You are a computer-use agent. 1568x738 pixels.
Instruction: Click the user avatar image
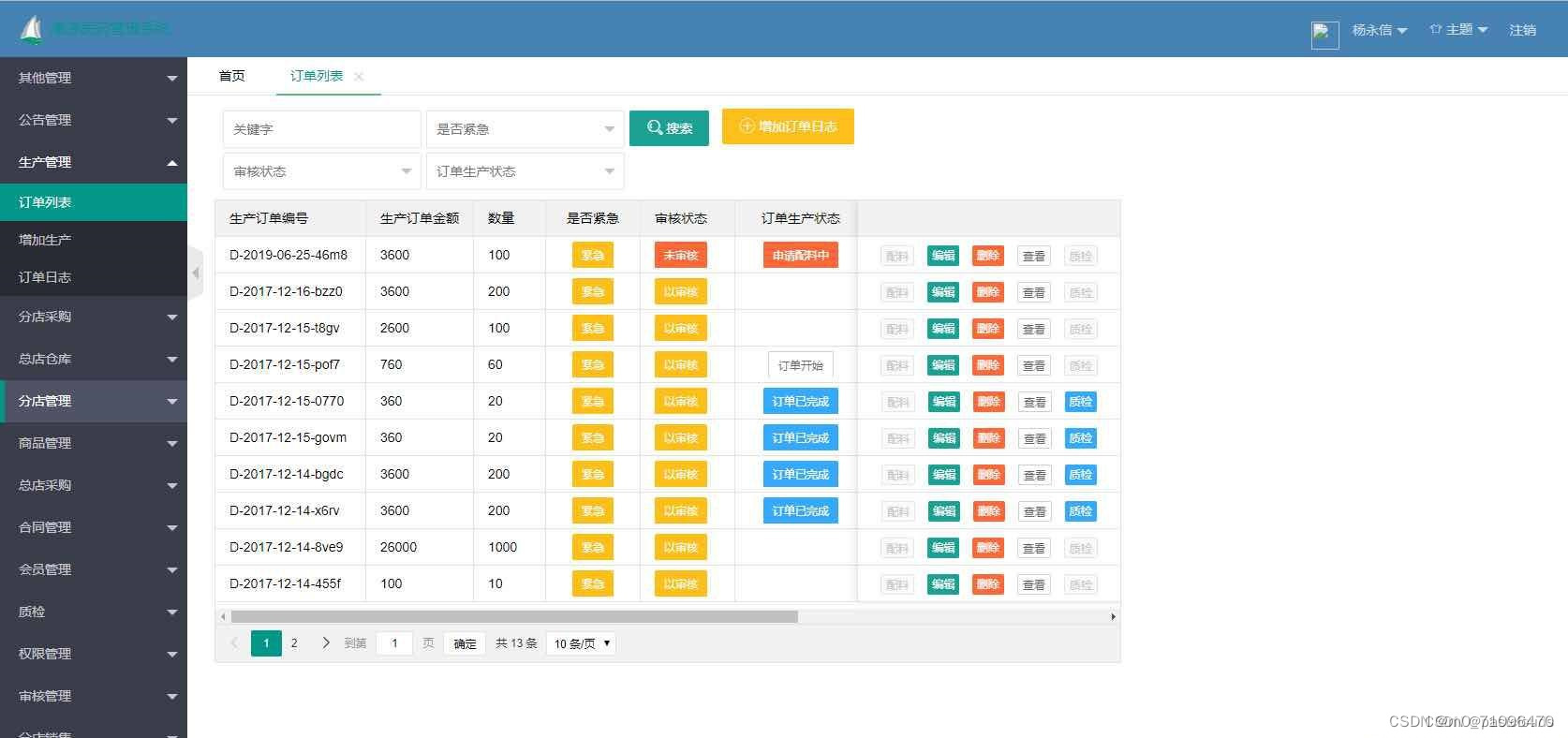click(1324, 35)
